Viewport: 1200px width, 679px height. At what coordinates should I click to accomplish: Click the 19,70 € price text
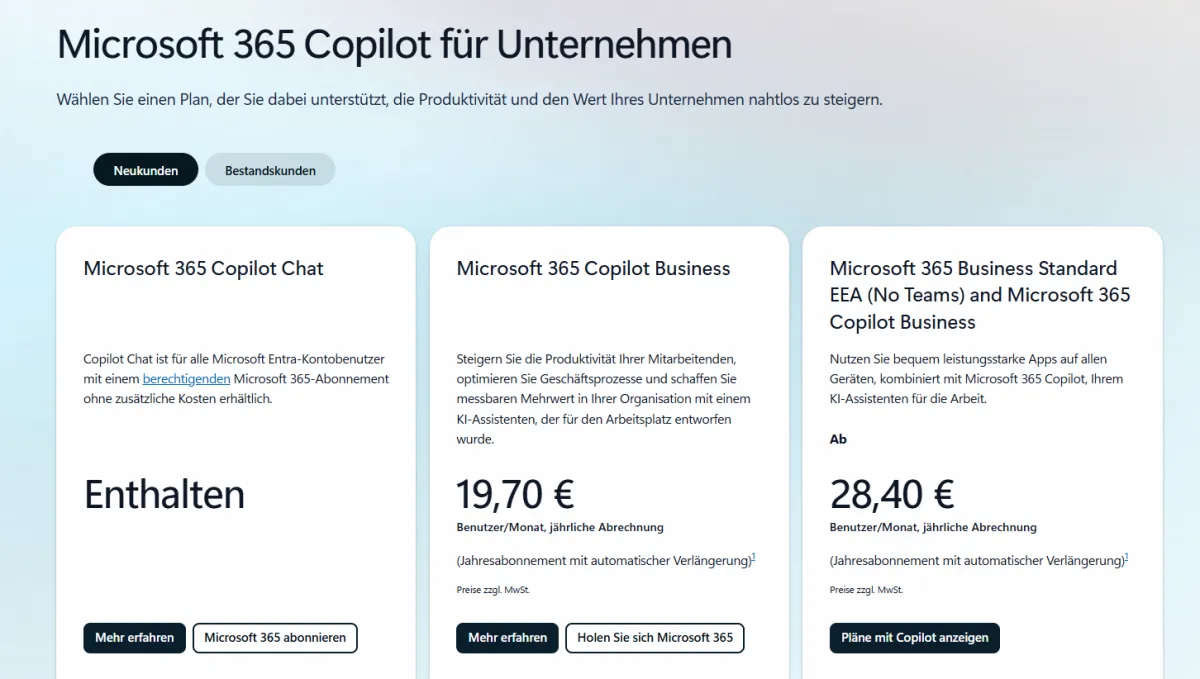pyautogui.click(x=514, y=493)
